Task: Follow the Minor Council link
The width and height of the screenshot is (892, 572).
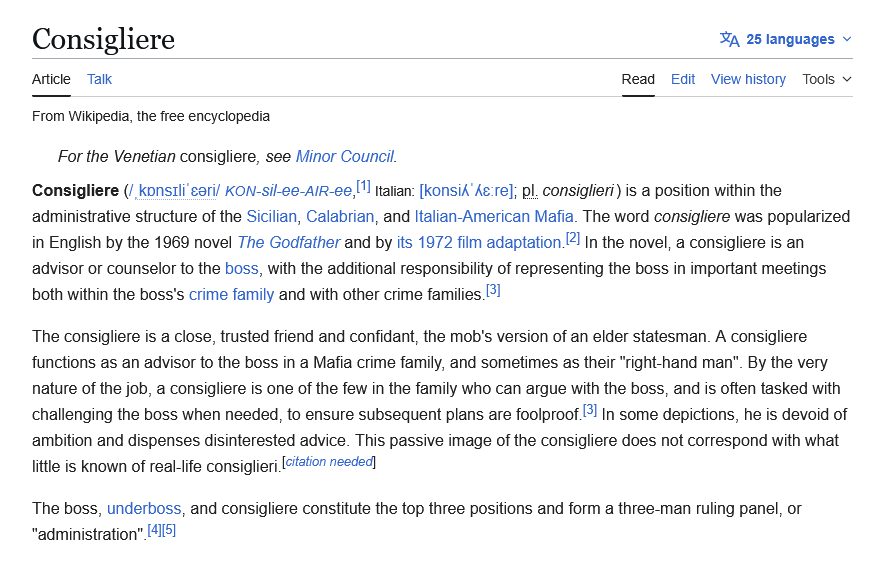Action: tap(345, 157)
